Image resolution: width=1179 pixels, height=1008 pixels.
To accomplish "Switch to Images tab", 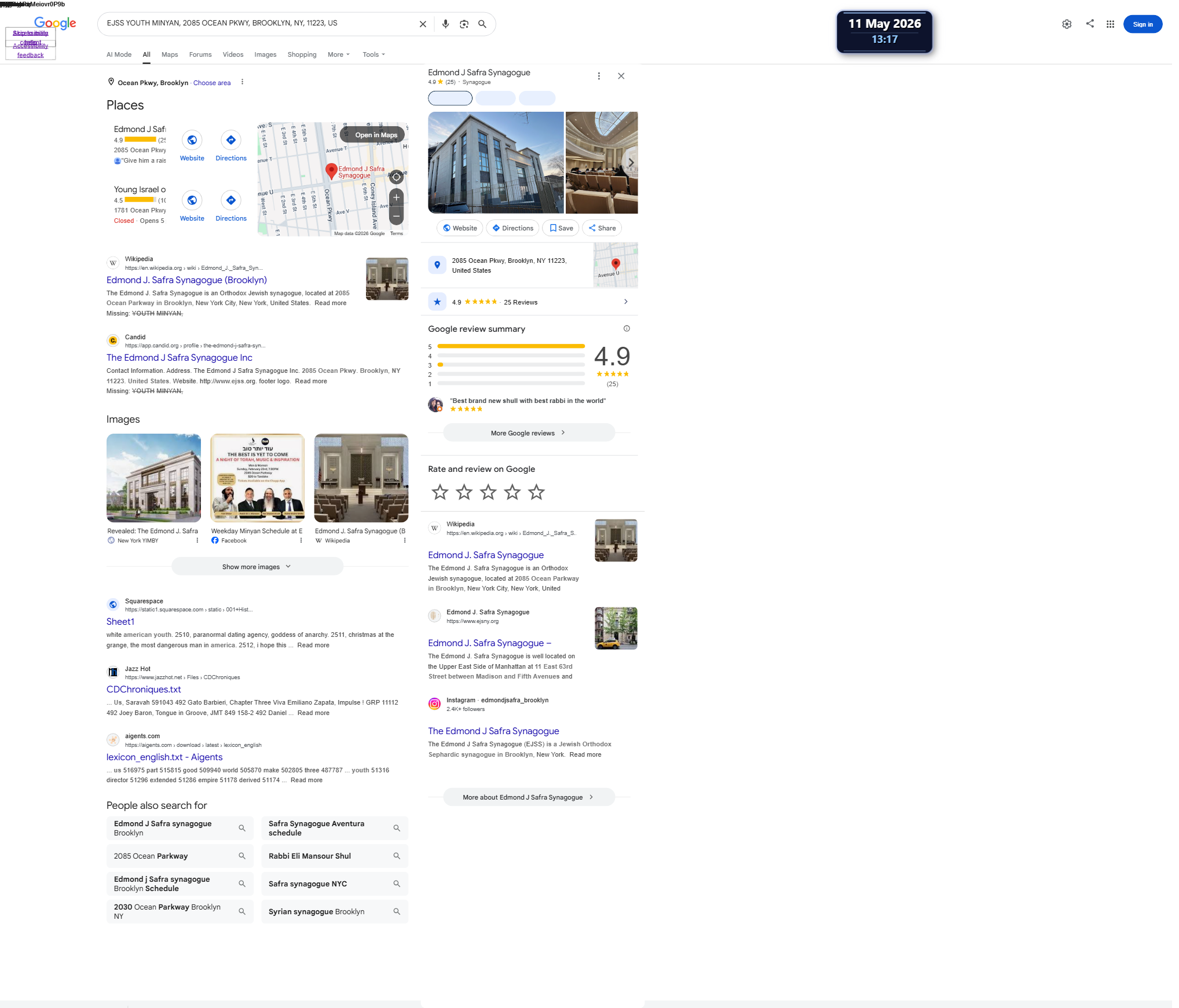I will click(265, 54).
